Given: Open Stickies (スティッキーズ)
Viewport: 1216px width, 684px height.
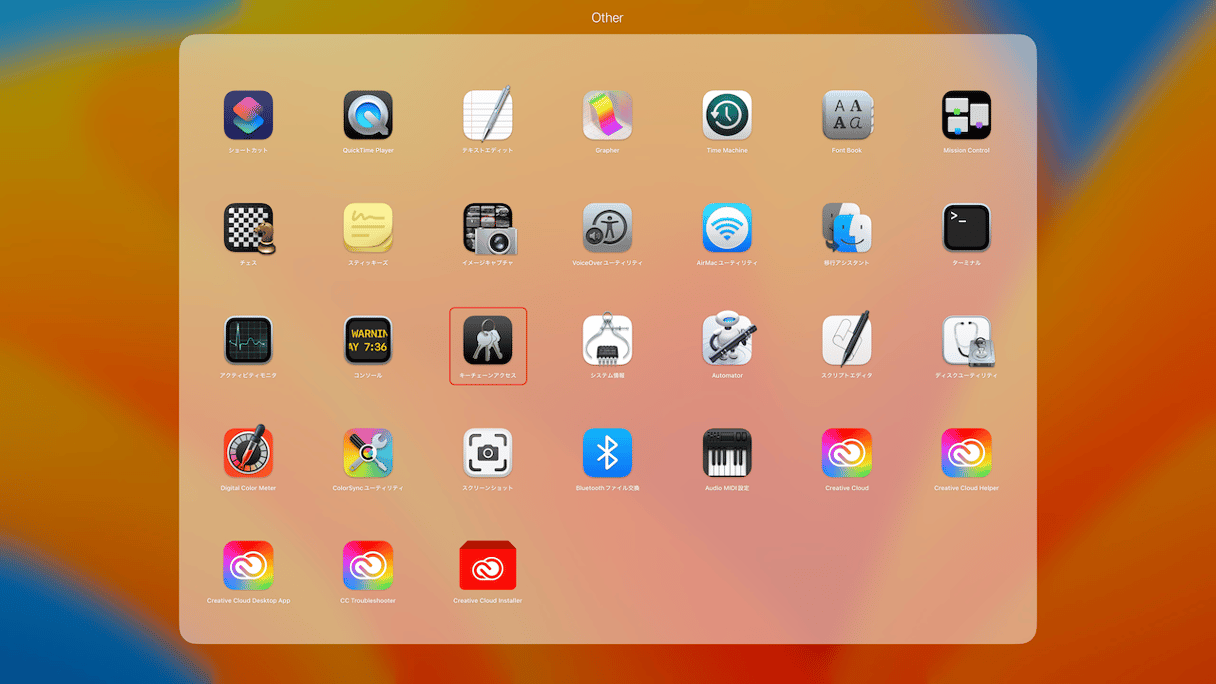Looking at the screenshot, I should (x=368, y=228).
